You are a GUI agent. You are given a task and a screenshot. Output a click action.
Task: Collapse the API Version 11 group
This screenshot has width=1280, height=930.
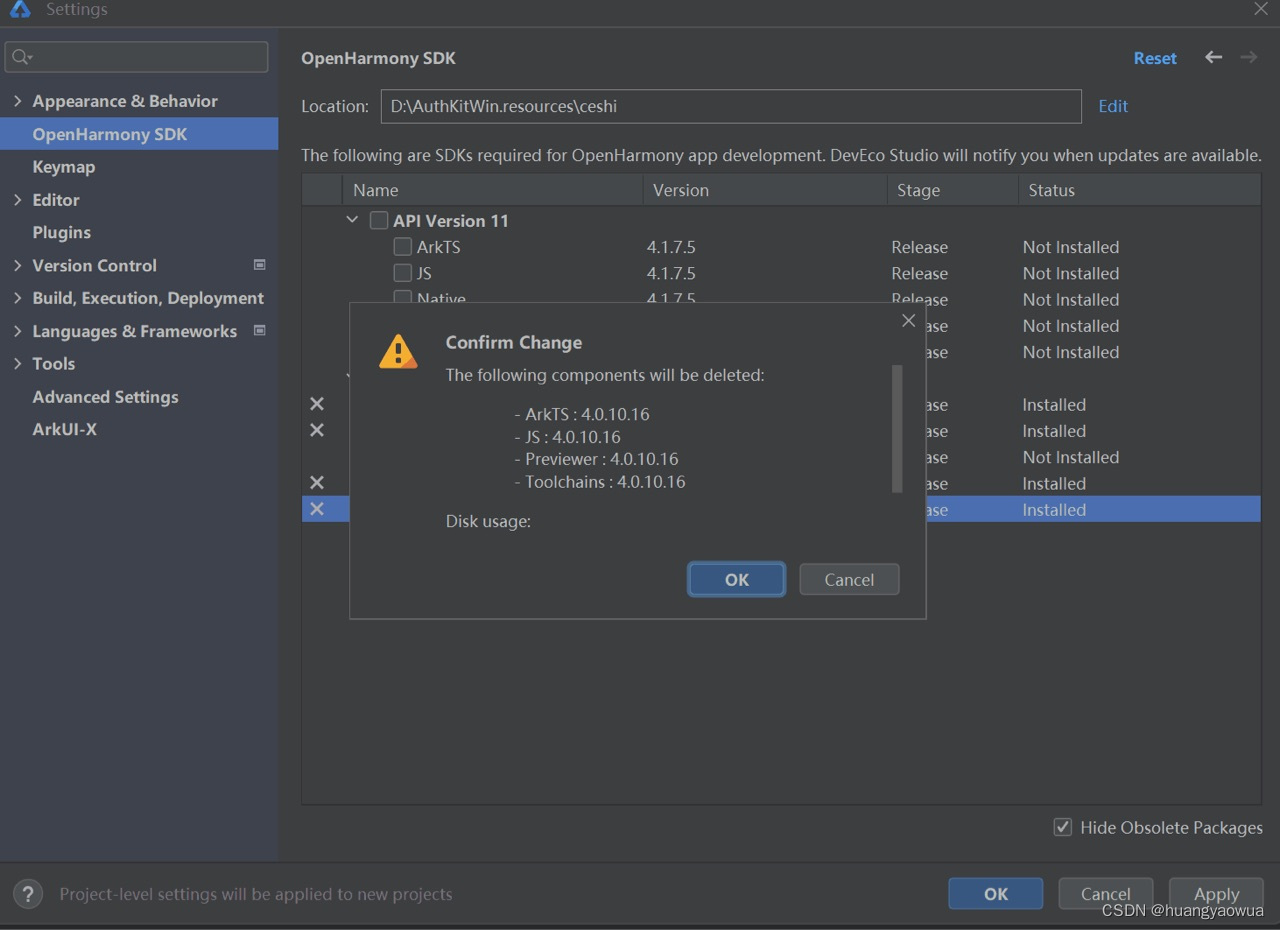click(352, 220)
